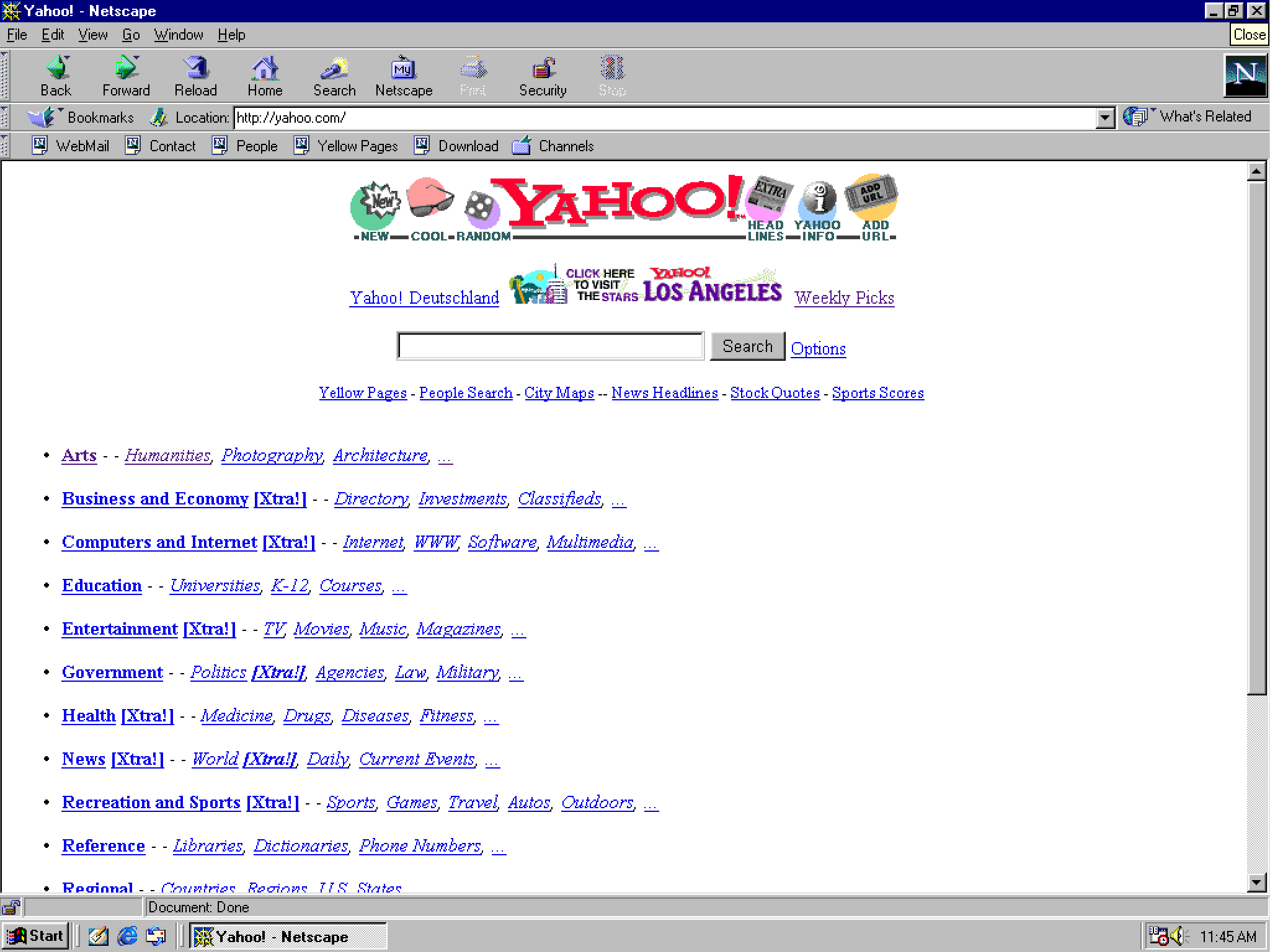Open the Arts category link
This screenshot has height=952, width=1270.
click(x=79, y=455)
